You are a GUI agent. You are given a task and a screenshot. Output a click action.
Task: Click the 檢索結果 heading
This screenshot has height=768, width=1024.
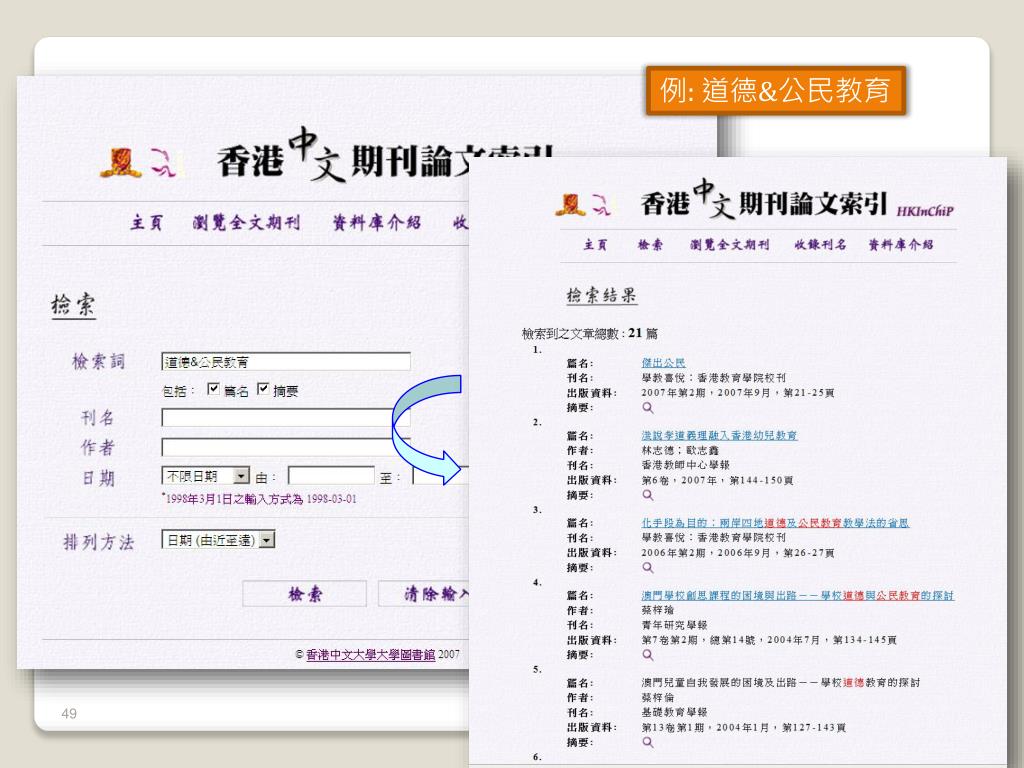(x=601, y=295)
